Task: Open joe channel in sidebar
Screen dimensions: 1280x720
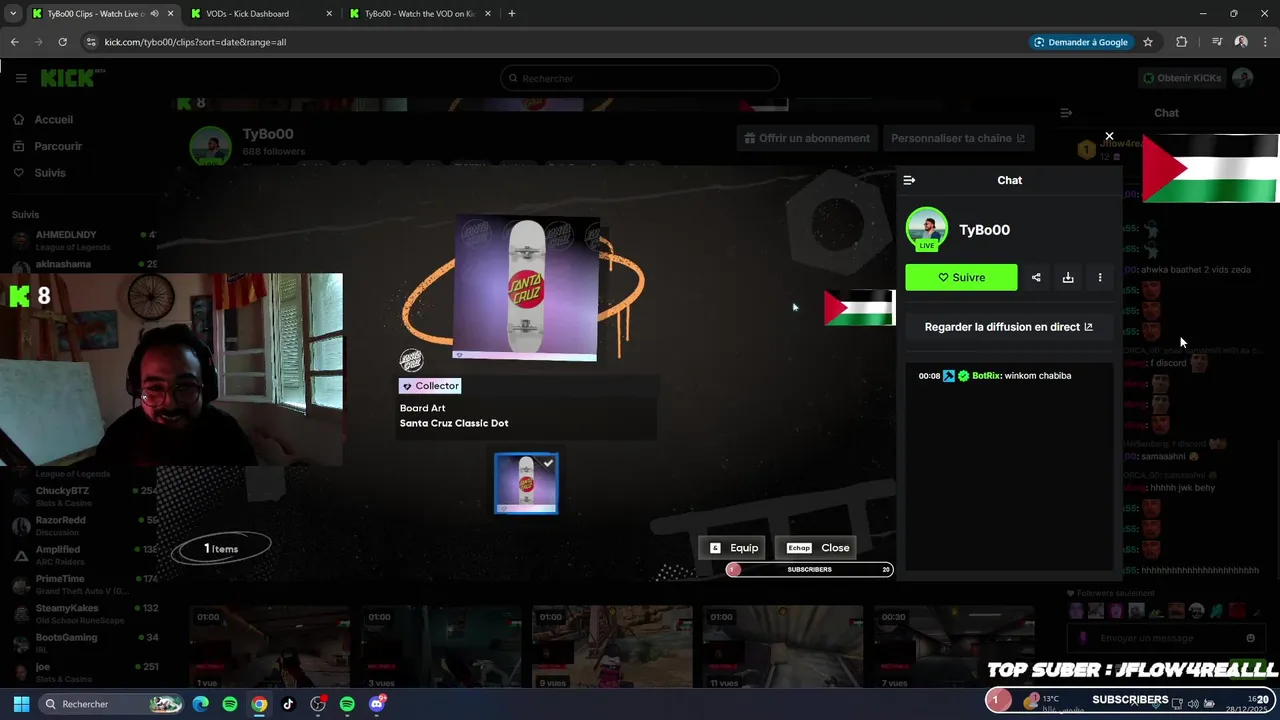Action: click(x=84, y=672)
